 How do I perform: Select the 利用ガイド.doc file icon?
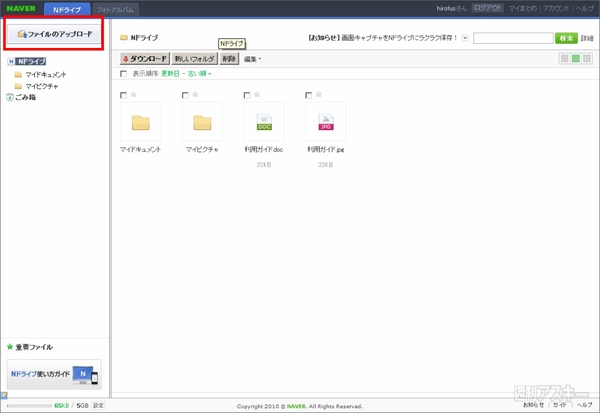(x=264, y=122)
